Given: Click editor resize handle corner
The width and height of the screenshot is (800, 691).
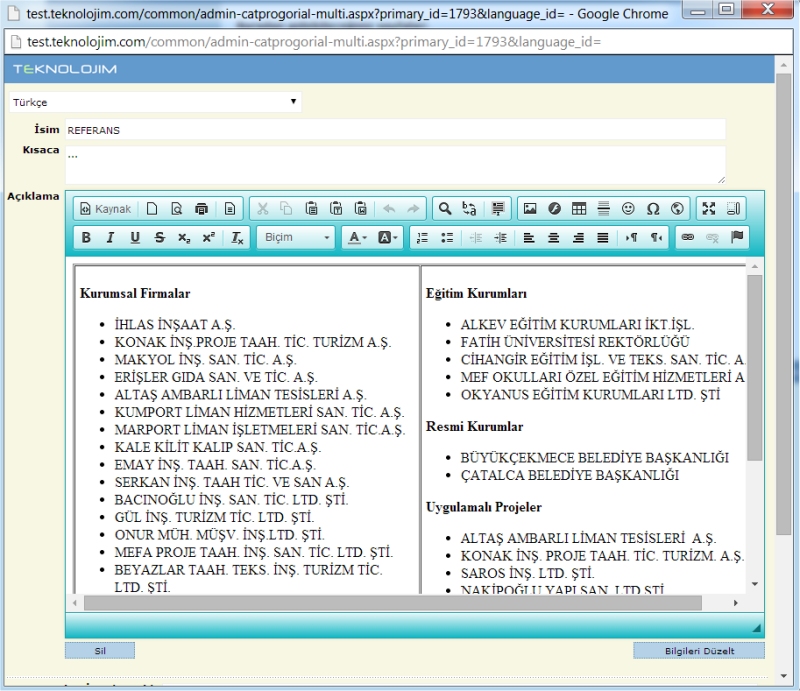Looking at the screenshot, I should point(756,628).
